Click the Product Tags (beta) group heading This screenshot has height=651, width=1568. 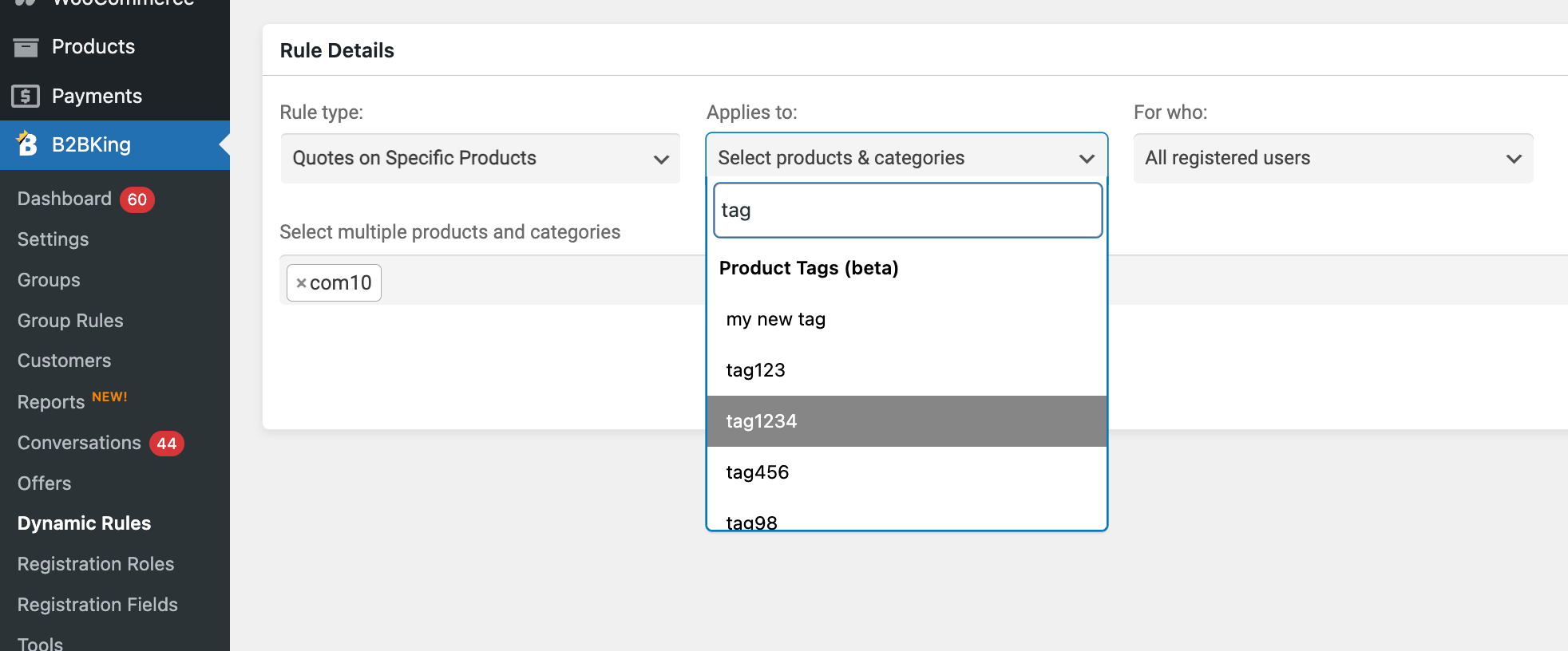(x=809, y=268)
